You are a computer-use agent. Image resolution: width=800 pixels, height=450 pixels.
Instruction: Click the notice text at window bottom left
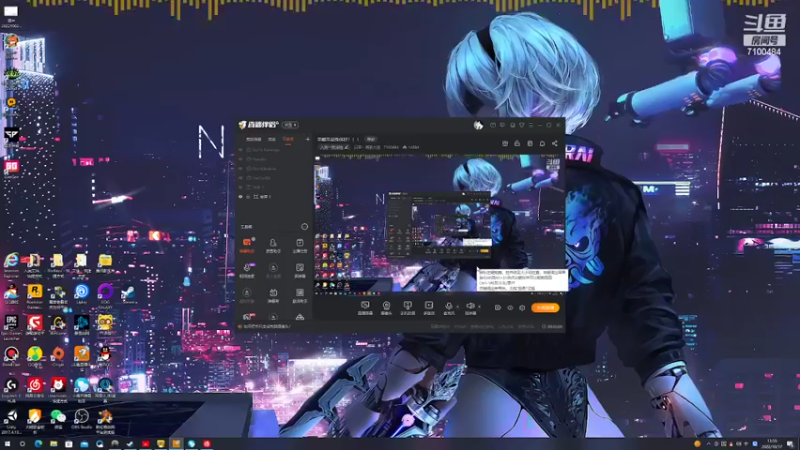click(266, 326)
